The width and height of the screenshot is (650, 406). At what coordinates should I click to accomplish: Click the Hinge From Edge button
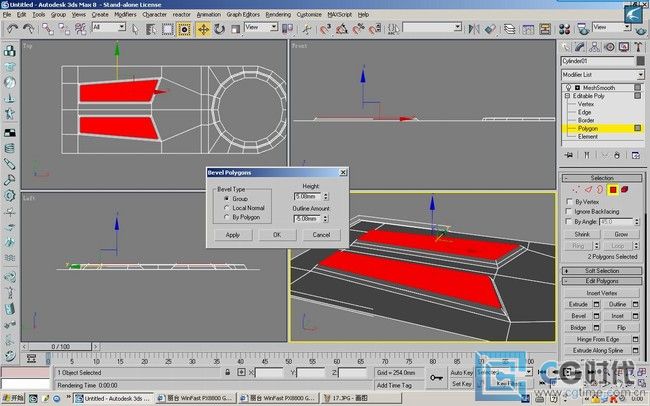click(598, 339)
